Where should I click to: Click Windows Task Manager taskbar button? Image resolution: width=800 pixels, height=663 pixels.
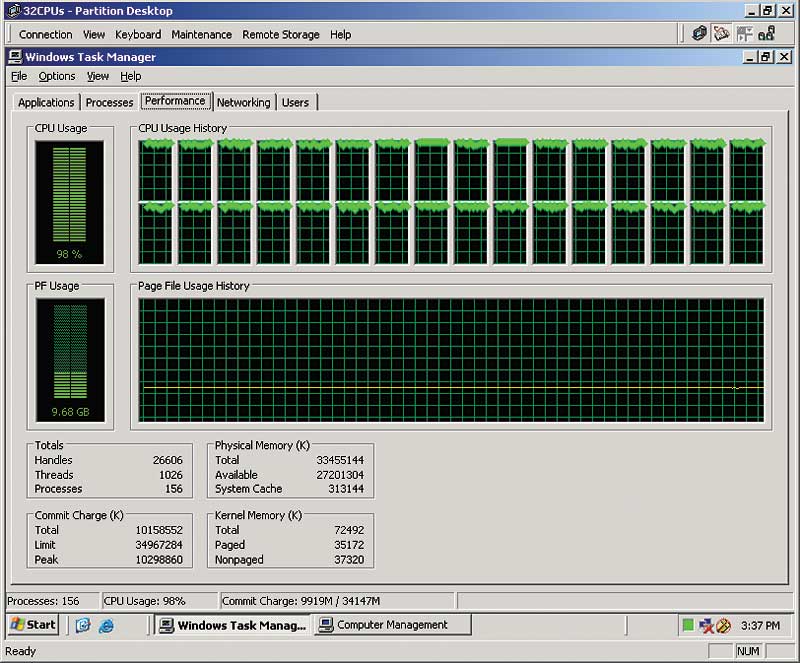[x=232, y=625]
